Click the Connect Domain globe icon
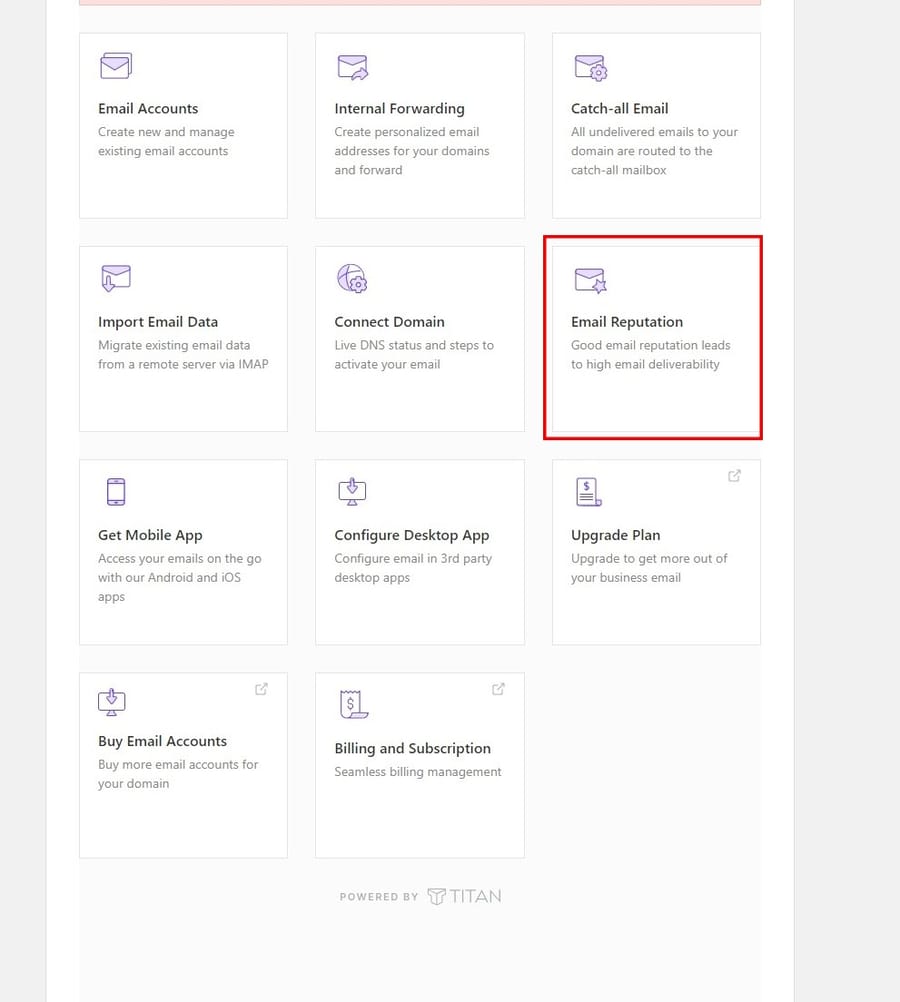Screen dimensions: 900x1002 tap(352, 279)
